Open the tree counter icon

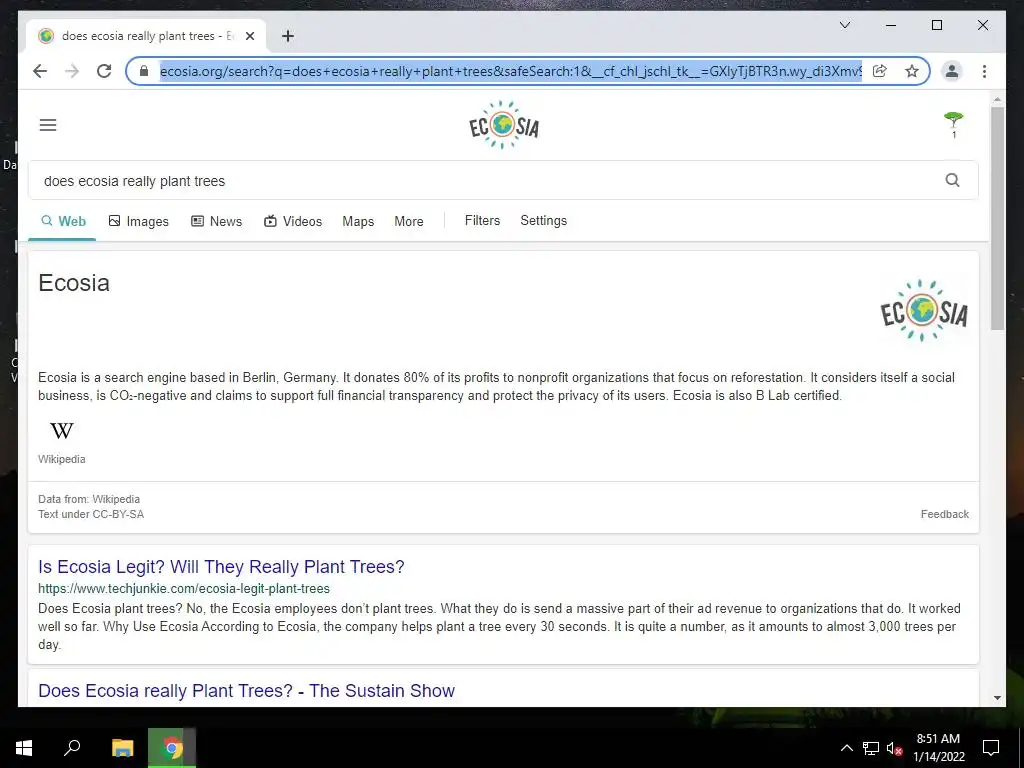(953, 124)
